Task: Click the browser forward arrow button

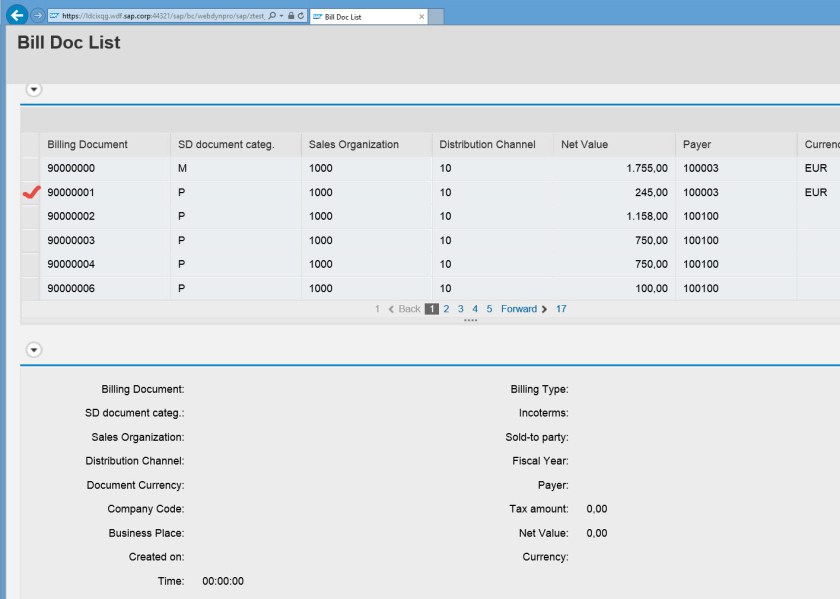Action: point(37,16)
